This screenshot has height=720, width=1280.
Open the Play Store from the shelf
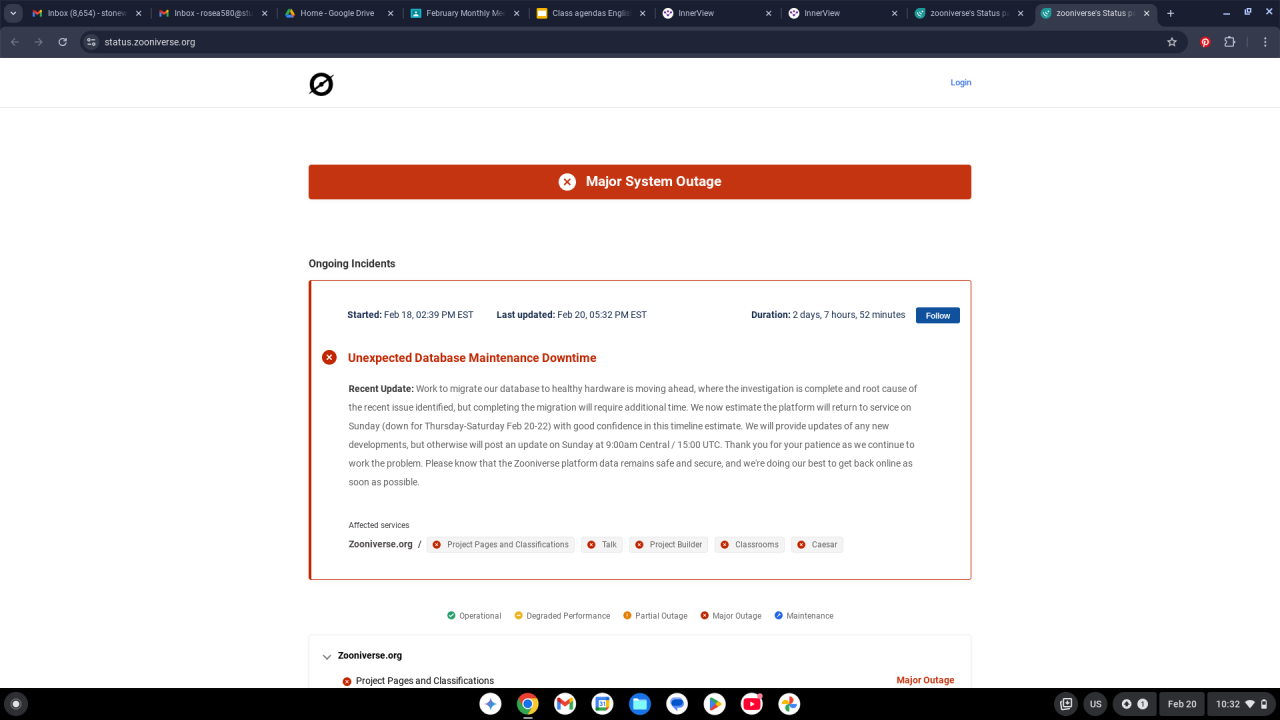[x=714, y=704]
